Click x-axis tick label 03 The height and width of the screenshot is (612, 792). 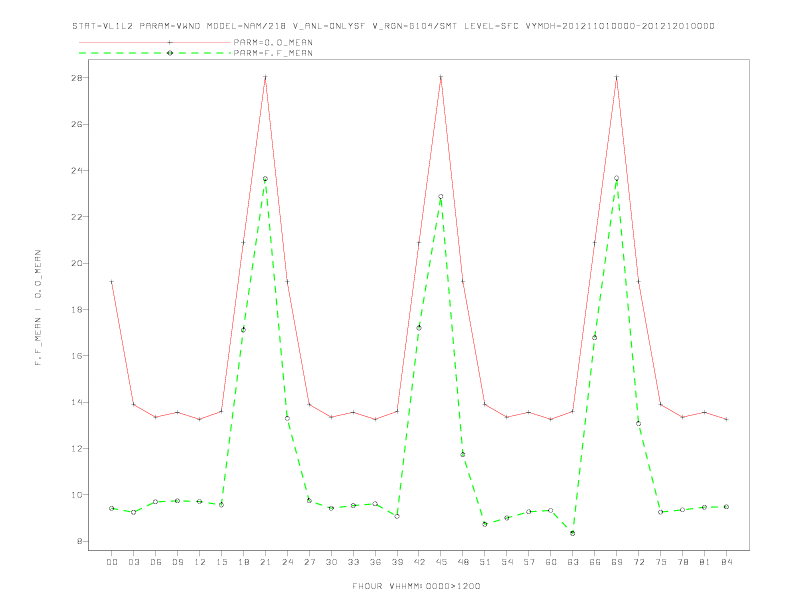click(133, 562)
